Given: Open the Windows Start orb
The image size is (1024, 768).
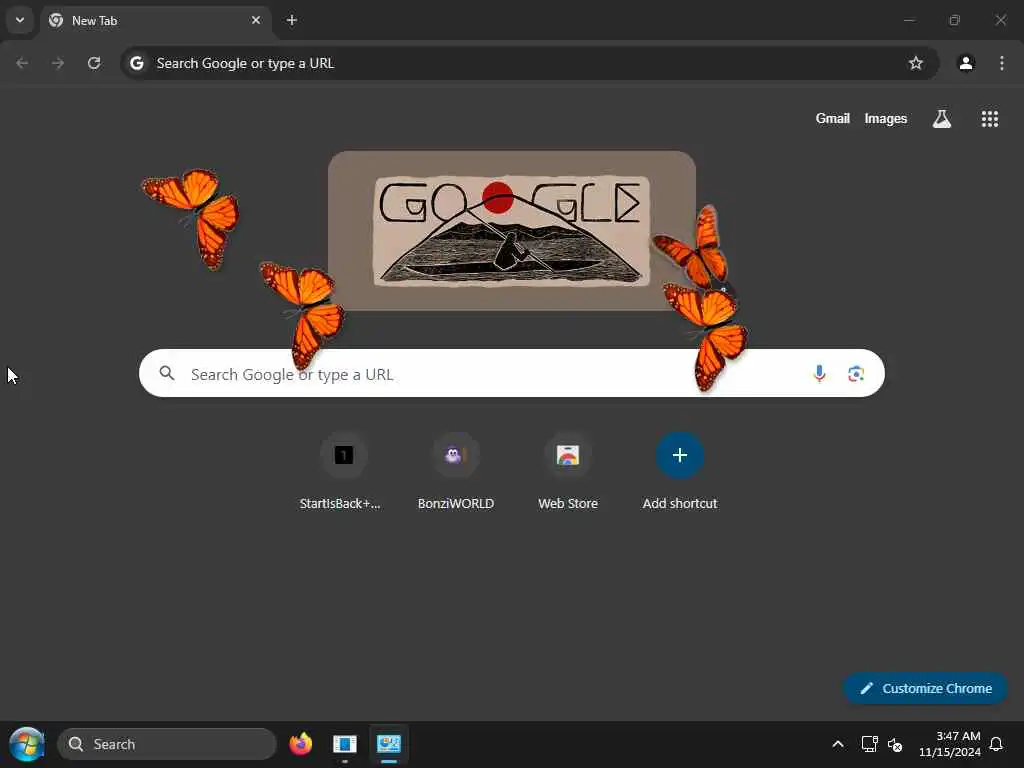Looking at the screenshot, I should click(x=27, y=744).
